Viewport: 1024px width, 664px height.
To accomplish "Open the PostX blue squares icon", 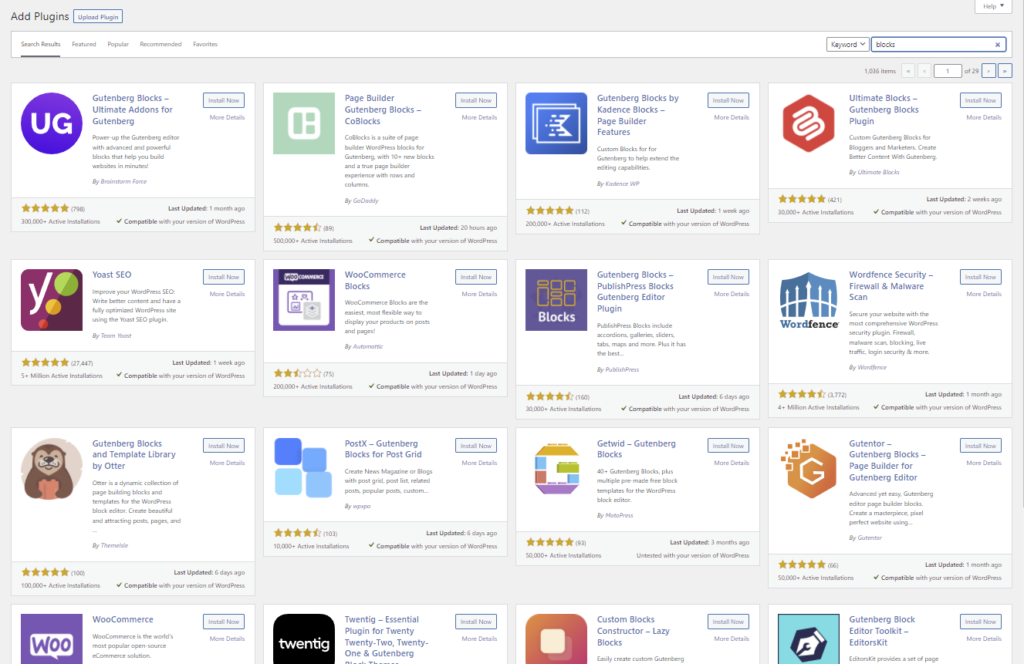I will click(304, 469).
